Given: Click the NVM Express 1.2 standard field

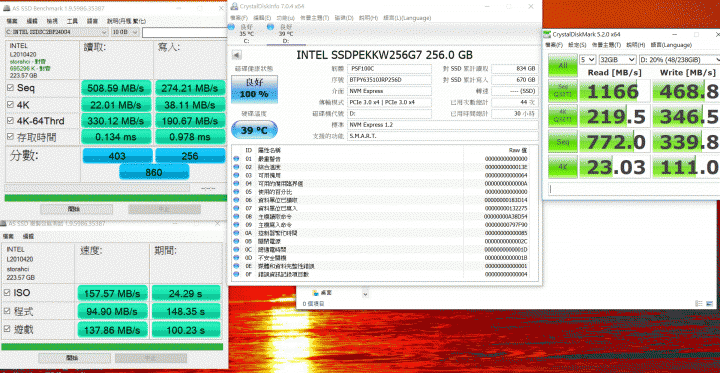Looking at the screenshot, I should click(443, 125).
